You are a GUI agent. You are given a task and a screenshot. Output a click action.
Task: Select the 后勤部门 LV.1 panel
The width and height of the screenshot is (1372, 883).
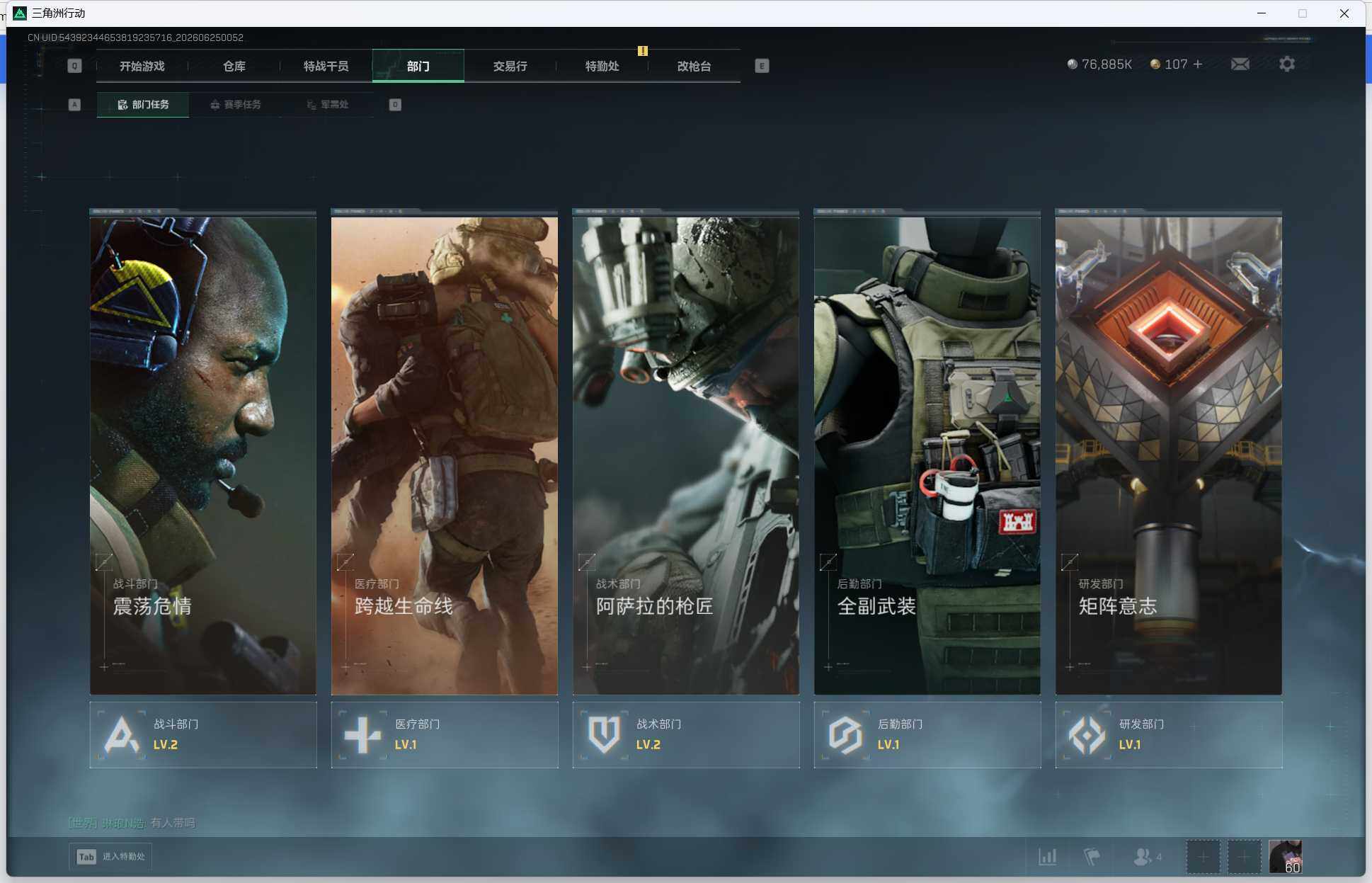pos(927,735)
